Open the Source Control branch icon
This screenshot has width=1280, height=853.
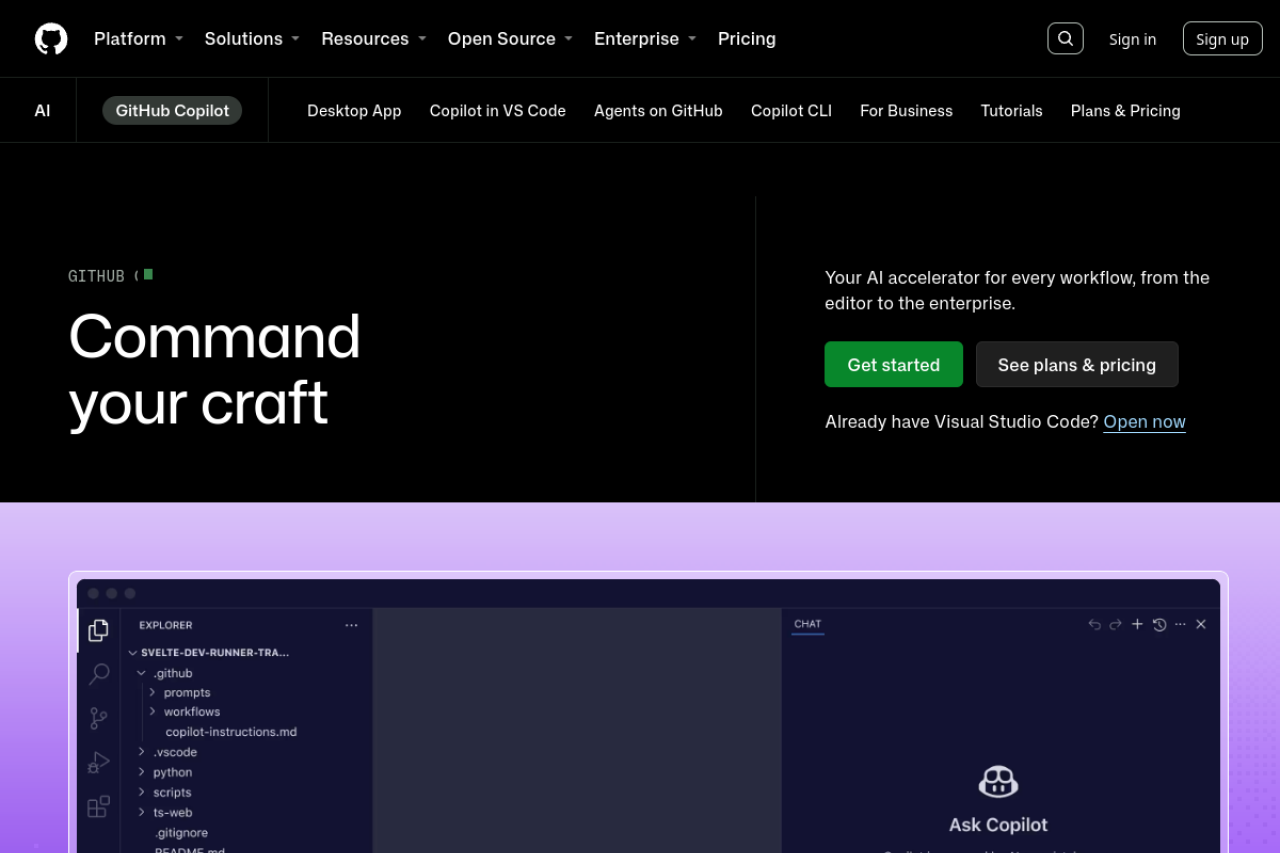tap(98, 718)
